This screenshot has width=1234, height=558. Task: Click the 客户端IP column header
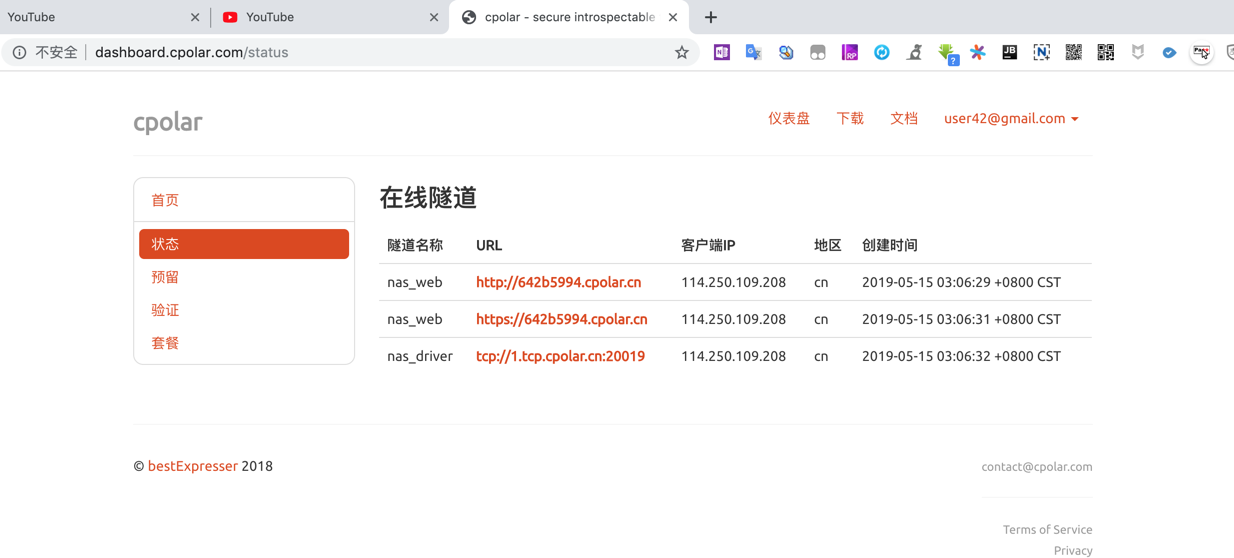pyautogui.click(x=708, y=245)
